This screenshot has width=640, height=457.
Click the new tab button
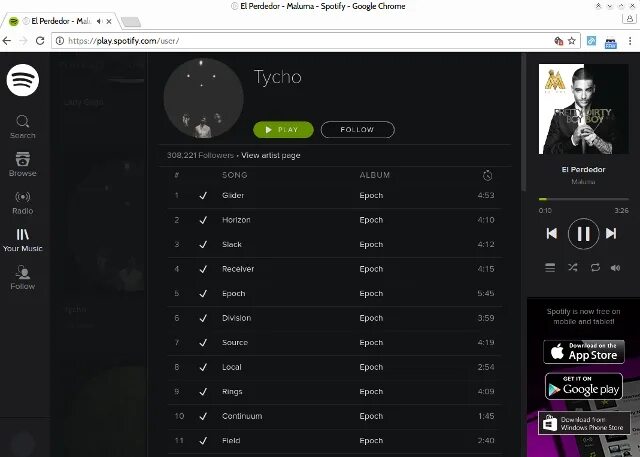[131, 22]
